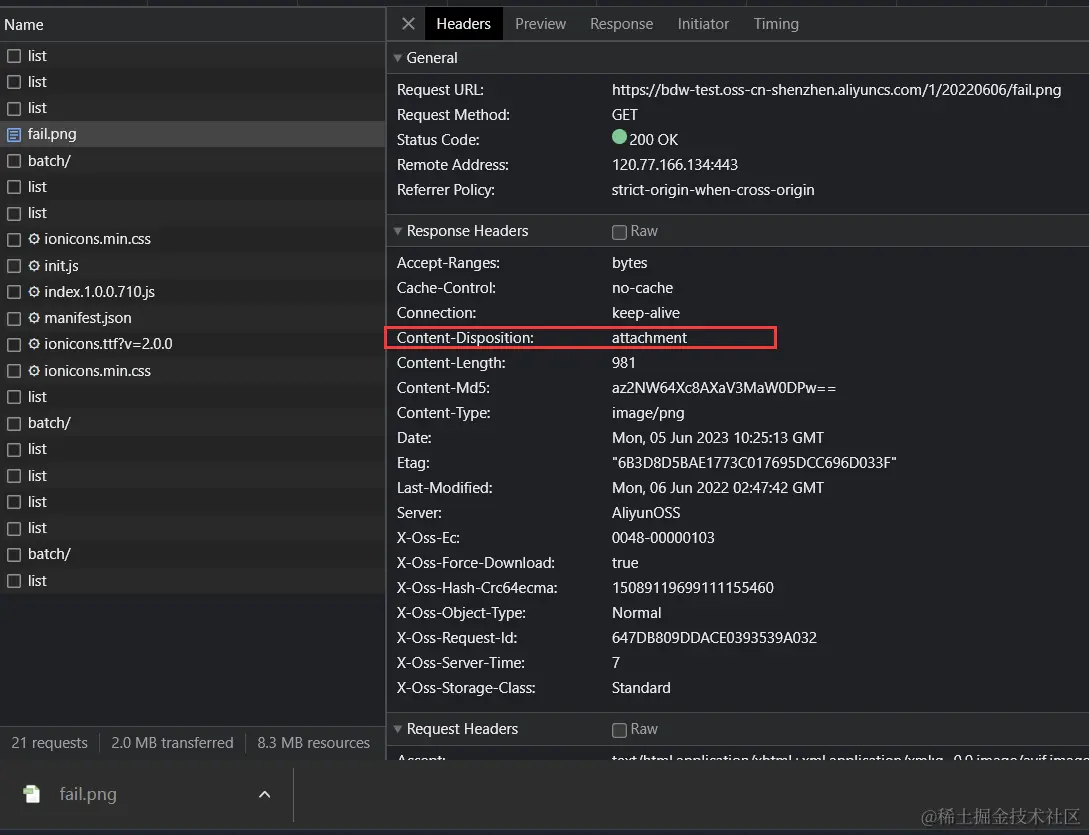Select the ionicons.ttf?v=2.0.0 request
The width and height of the screenshot is (1089, 835).
coord(192,344)
